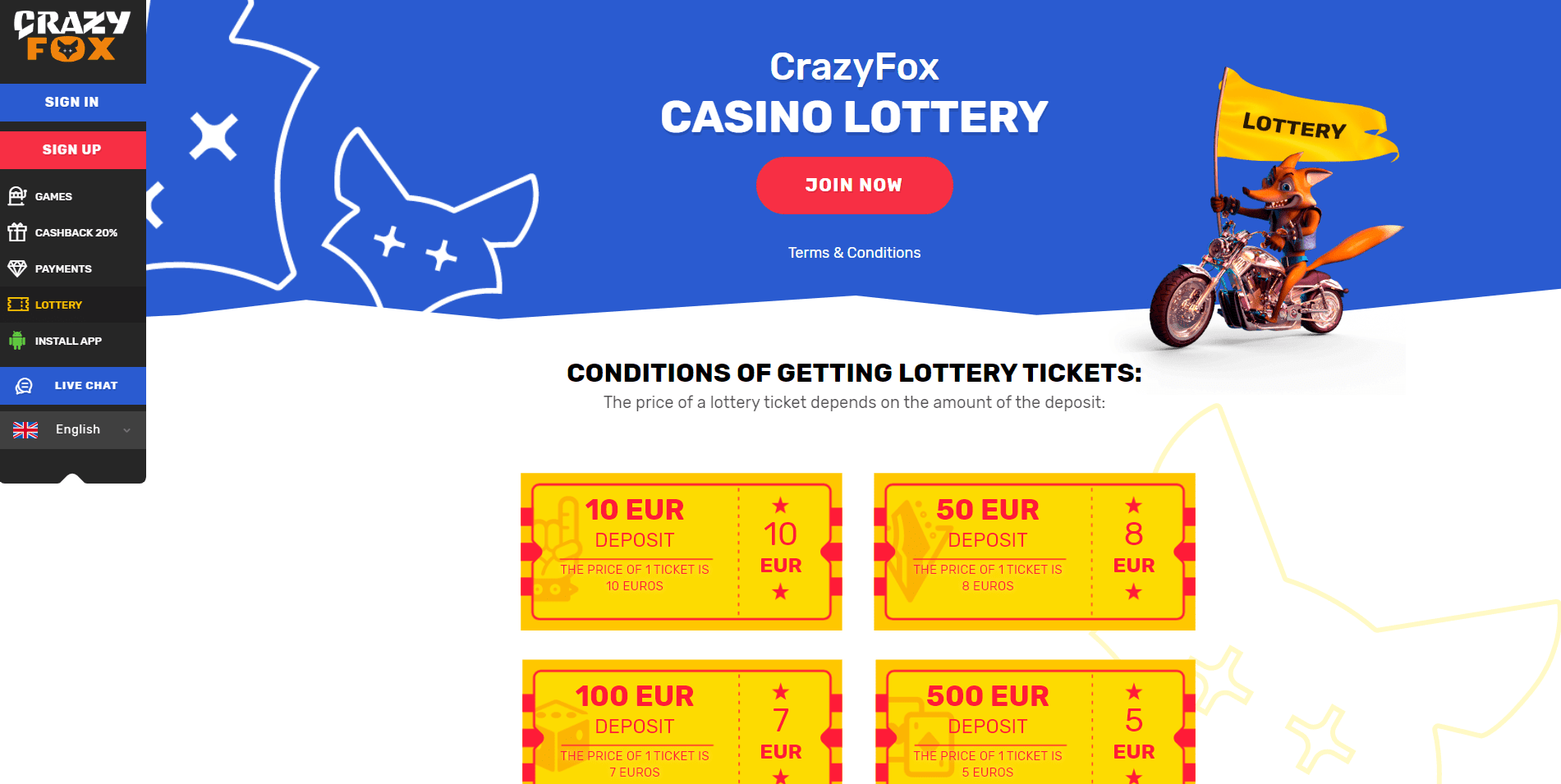Click the Games slot machine icon

pyautogui.click(x=17, y=196)
